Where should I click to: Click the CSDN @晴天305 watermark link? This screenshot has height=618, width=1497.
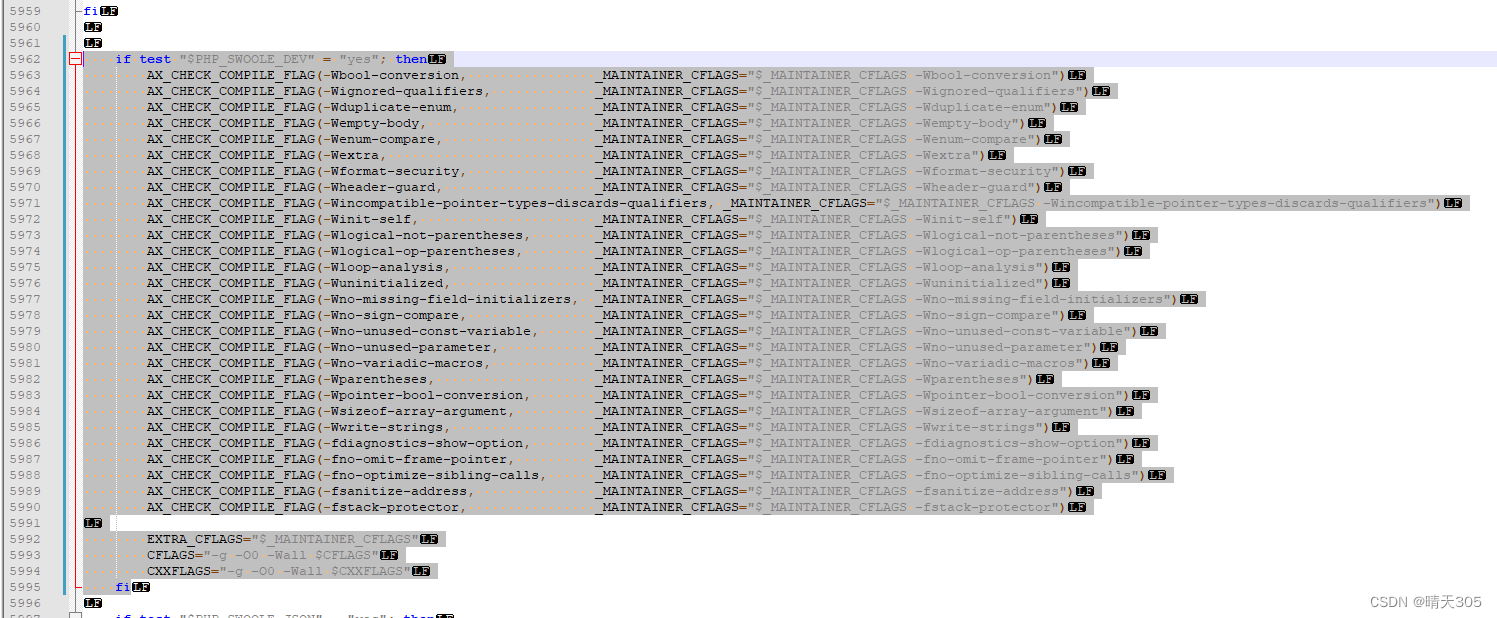coord(1424,601)
